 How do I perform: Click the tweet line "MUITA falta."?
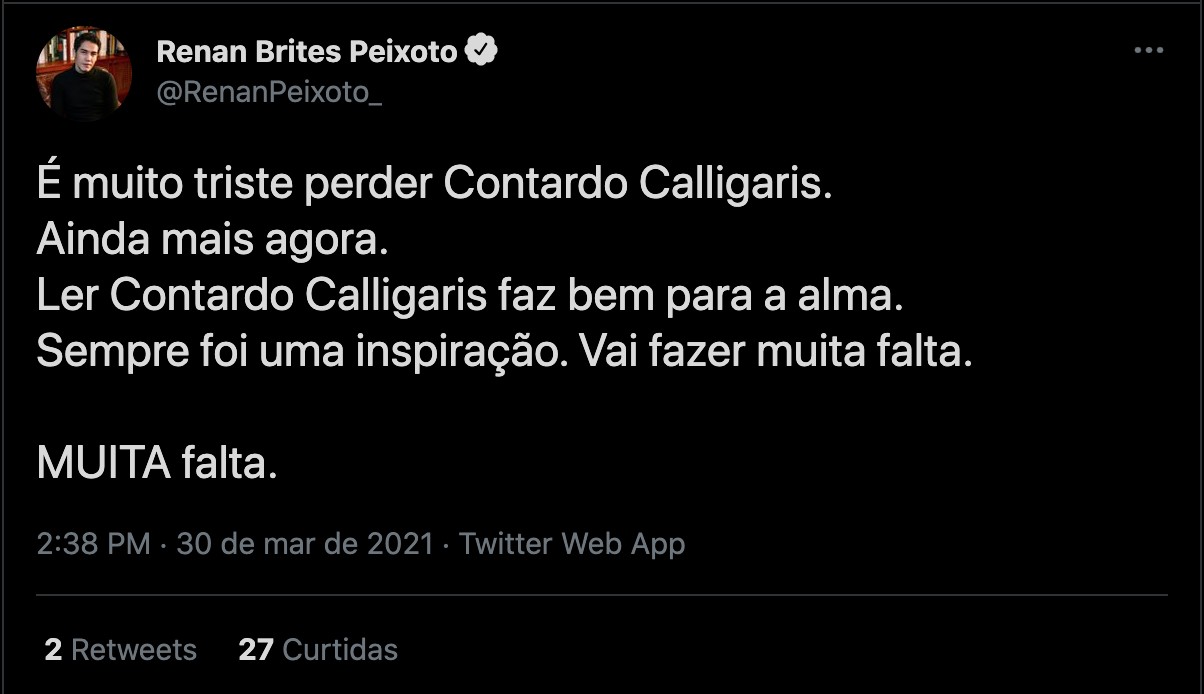pos(156,465)
